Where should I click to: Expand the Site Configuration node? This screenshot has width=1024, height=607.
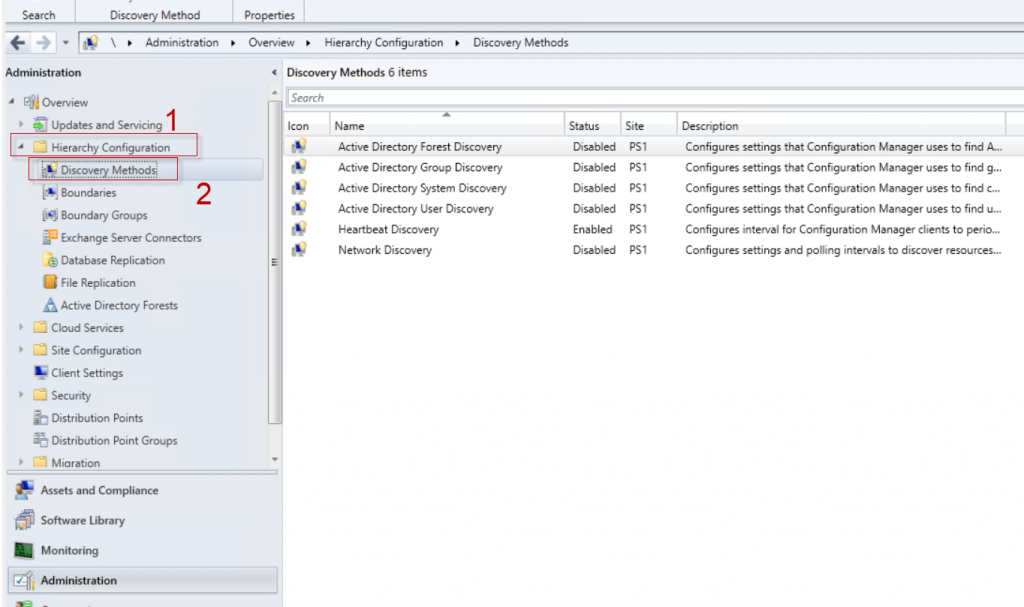[x=21, y=350]
